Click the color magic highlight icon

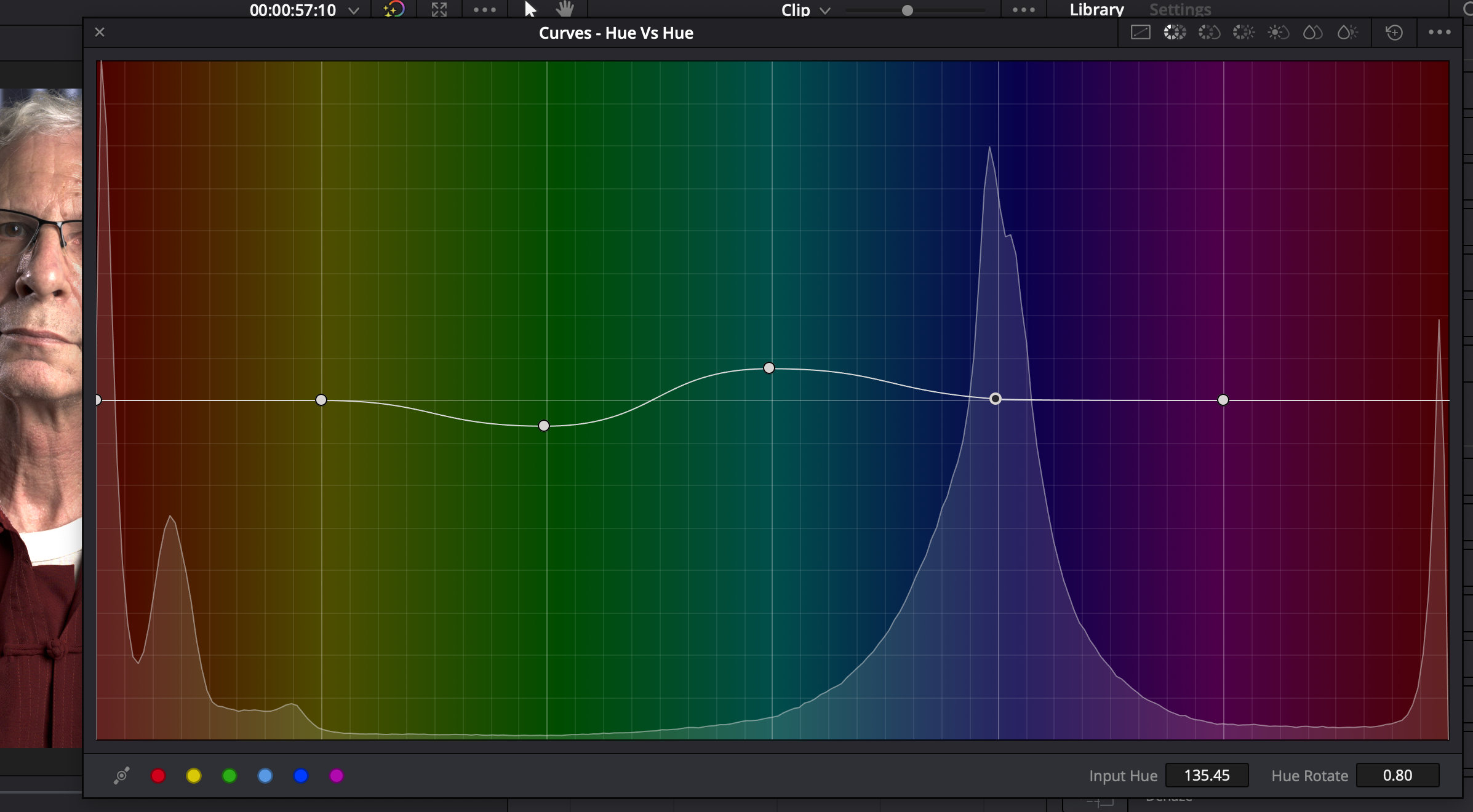click(394, 9)
